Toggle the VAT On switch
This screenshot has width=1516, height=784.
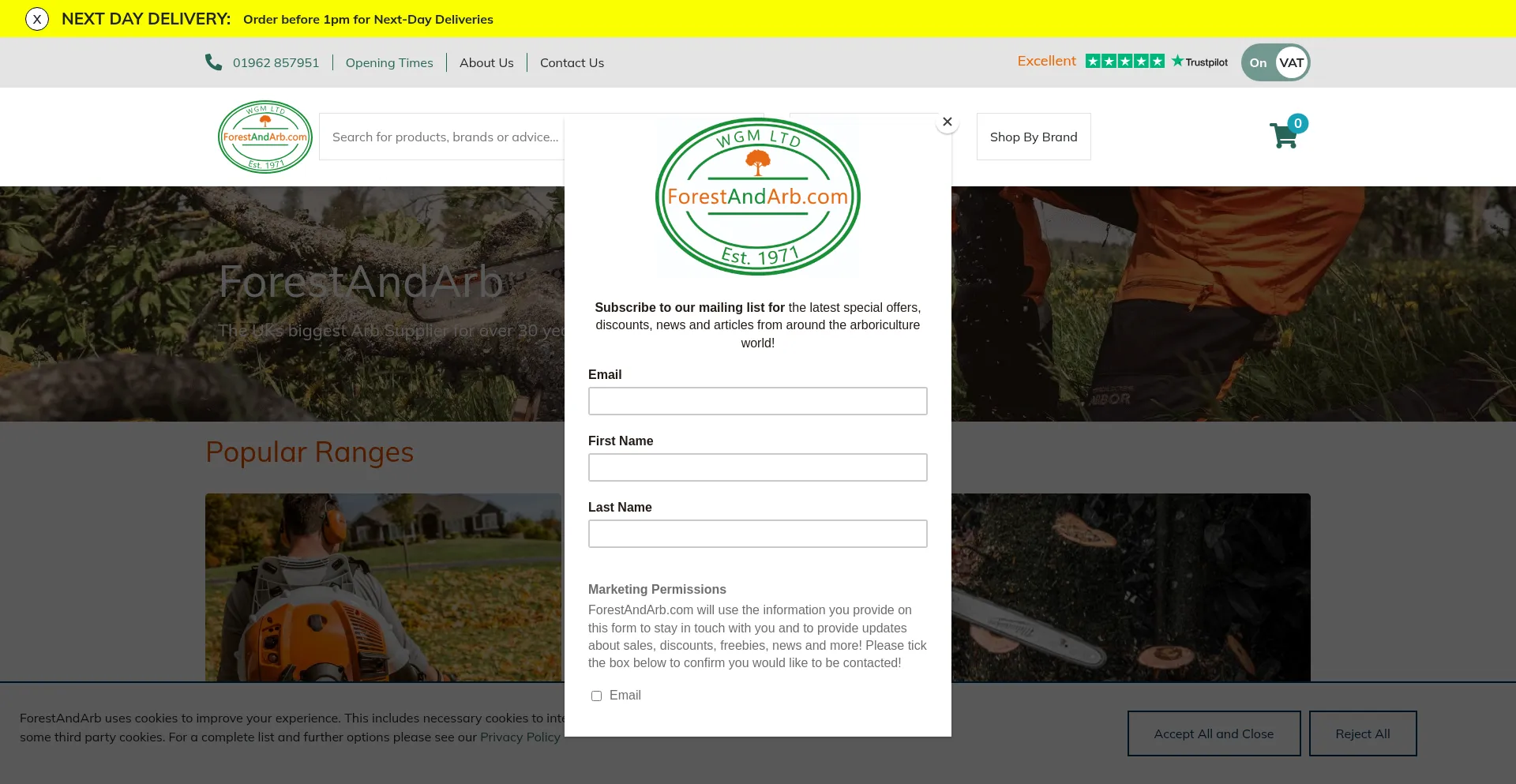point(1275,62)
